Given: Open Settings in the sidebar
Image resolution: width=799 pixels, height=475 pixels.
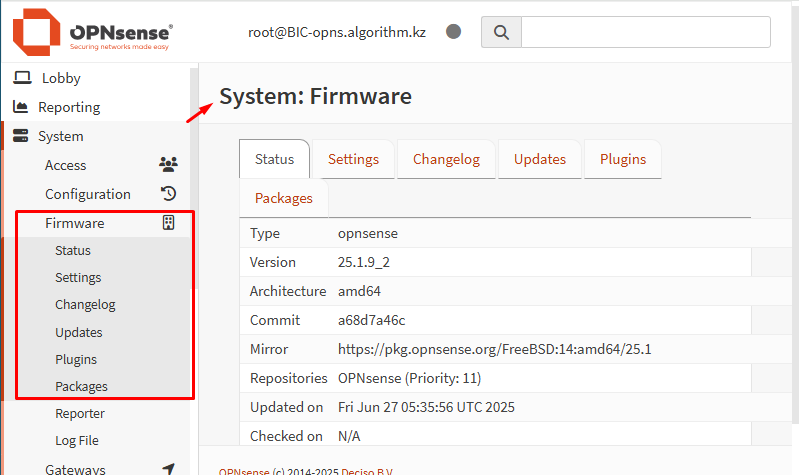Looking at the screenshot, I should (x=78, y=277).
